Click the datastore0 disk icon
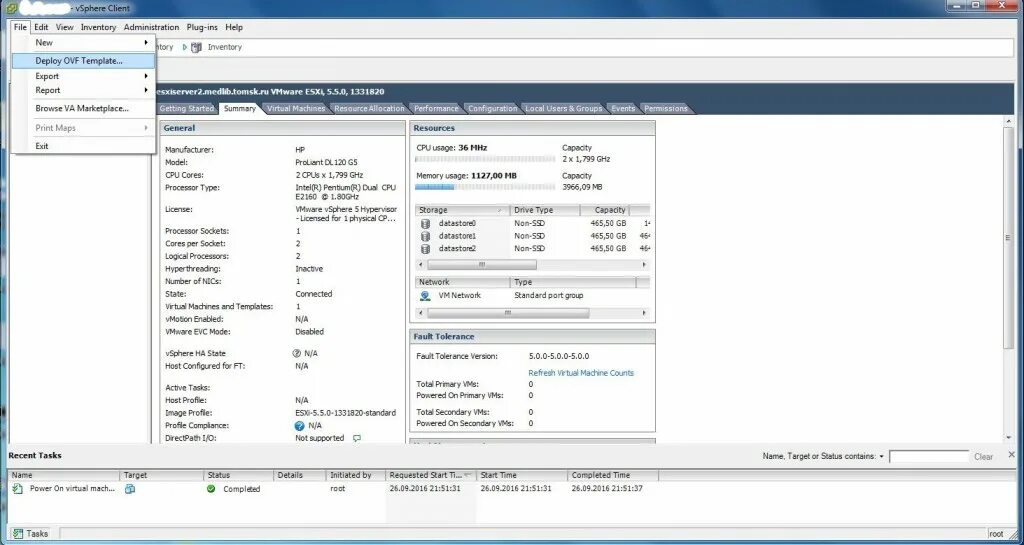Screen dimensions: 1024x545 point(426,223)
